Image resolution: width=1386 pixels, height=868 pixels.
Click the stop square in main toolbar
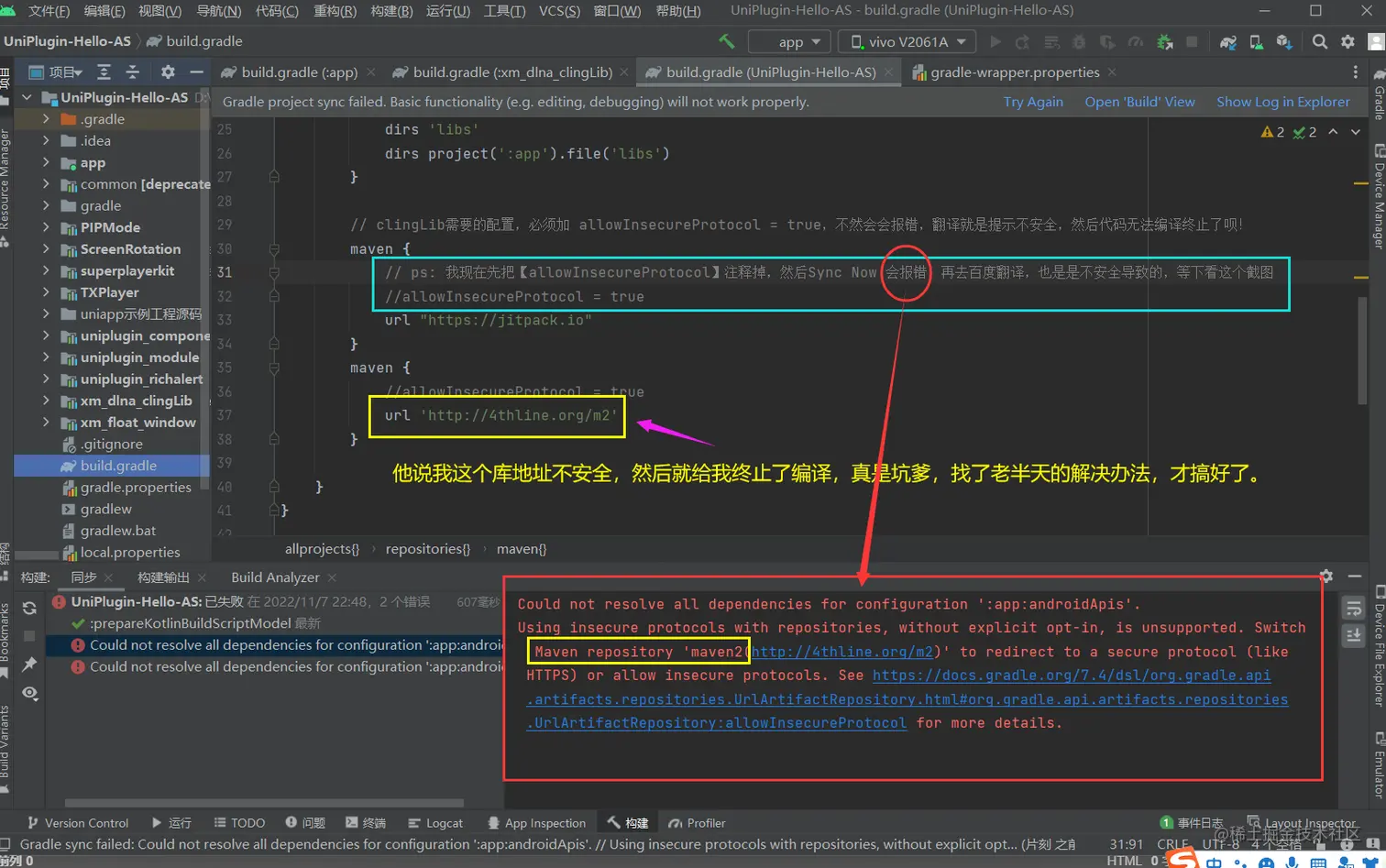tap(1192, 41)
